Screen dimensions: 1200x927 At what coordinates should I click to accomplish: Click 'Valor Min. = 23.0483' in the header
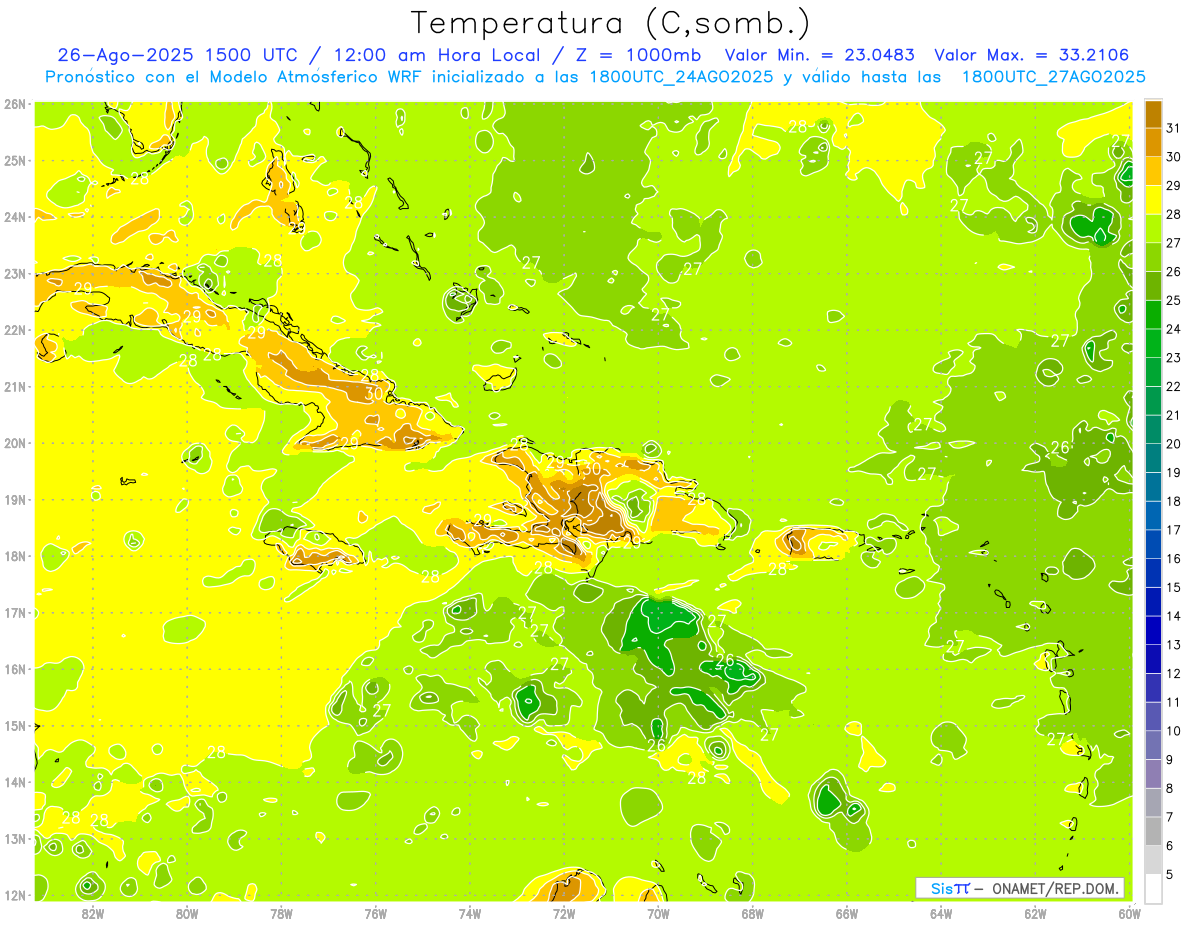point(822,55)
